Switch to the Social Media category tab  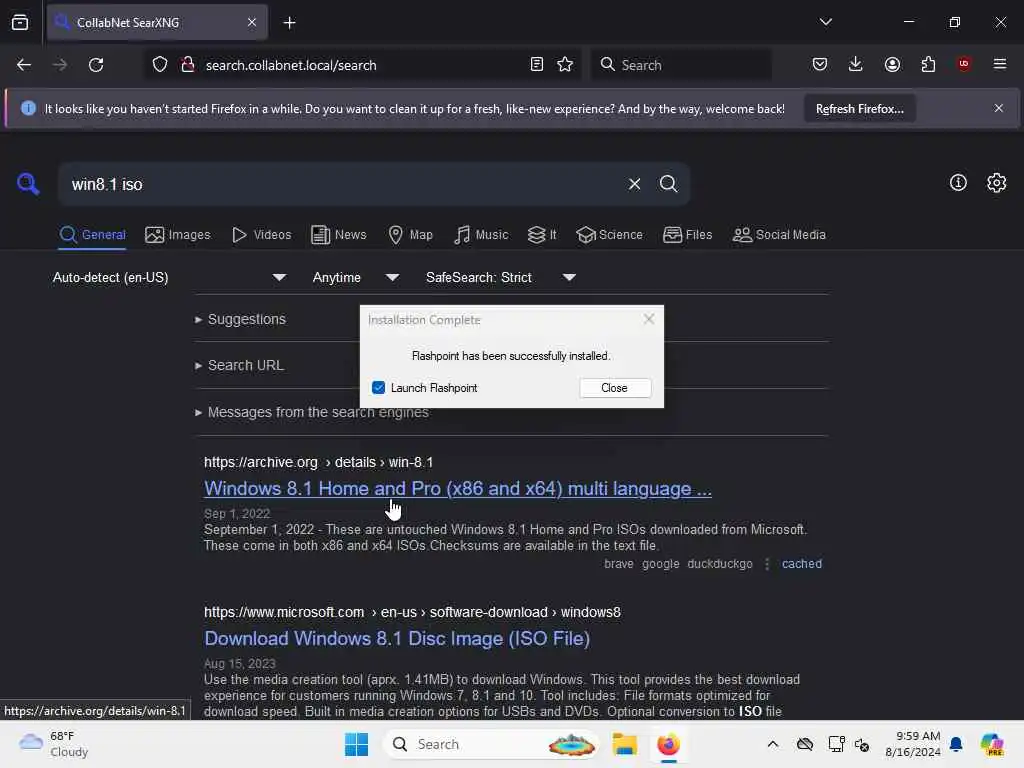tap(779, 235)
